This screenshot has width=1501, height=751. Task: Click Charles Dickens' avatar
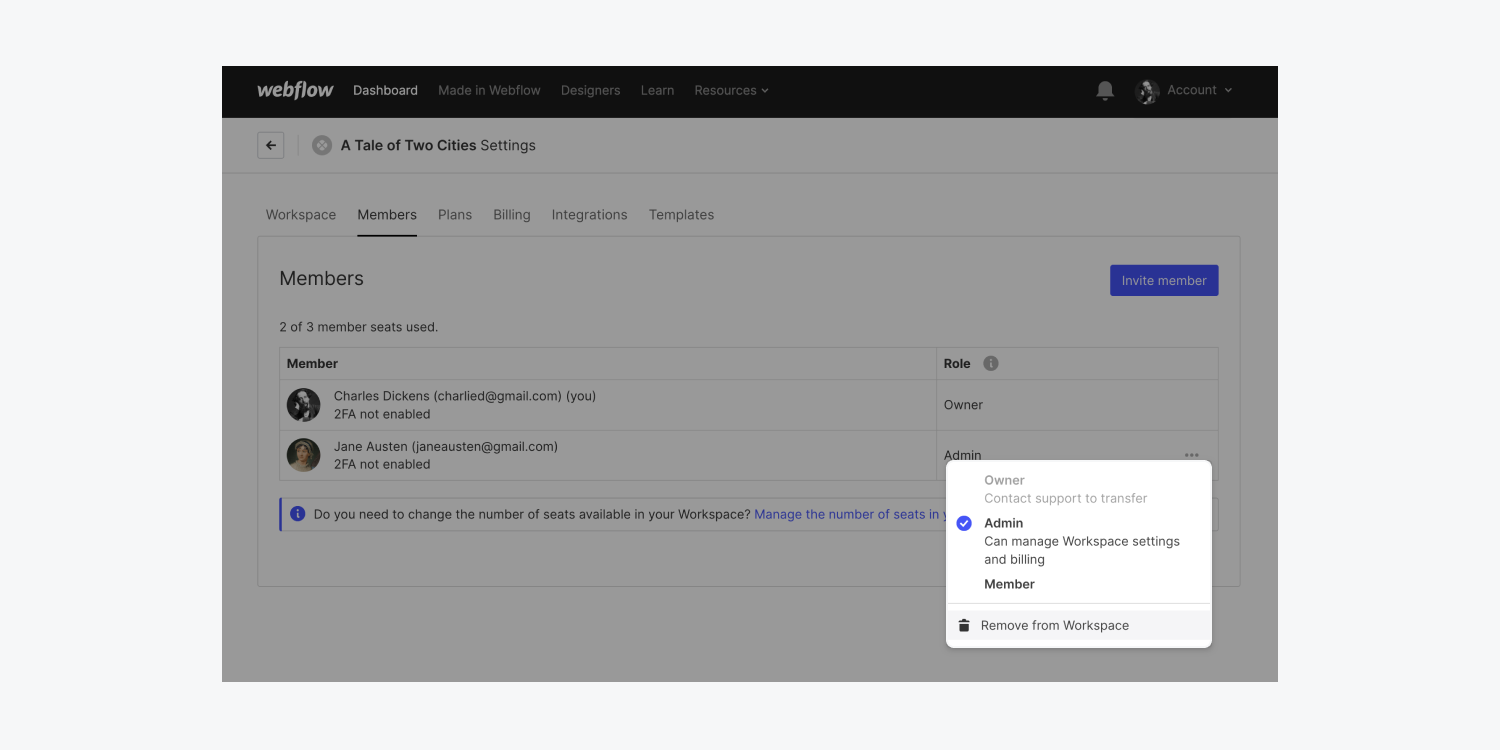click(x=304, y=405)
